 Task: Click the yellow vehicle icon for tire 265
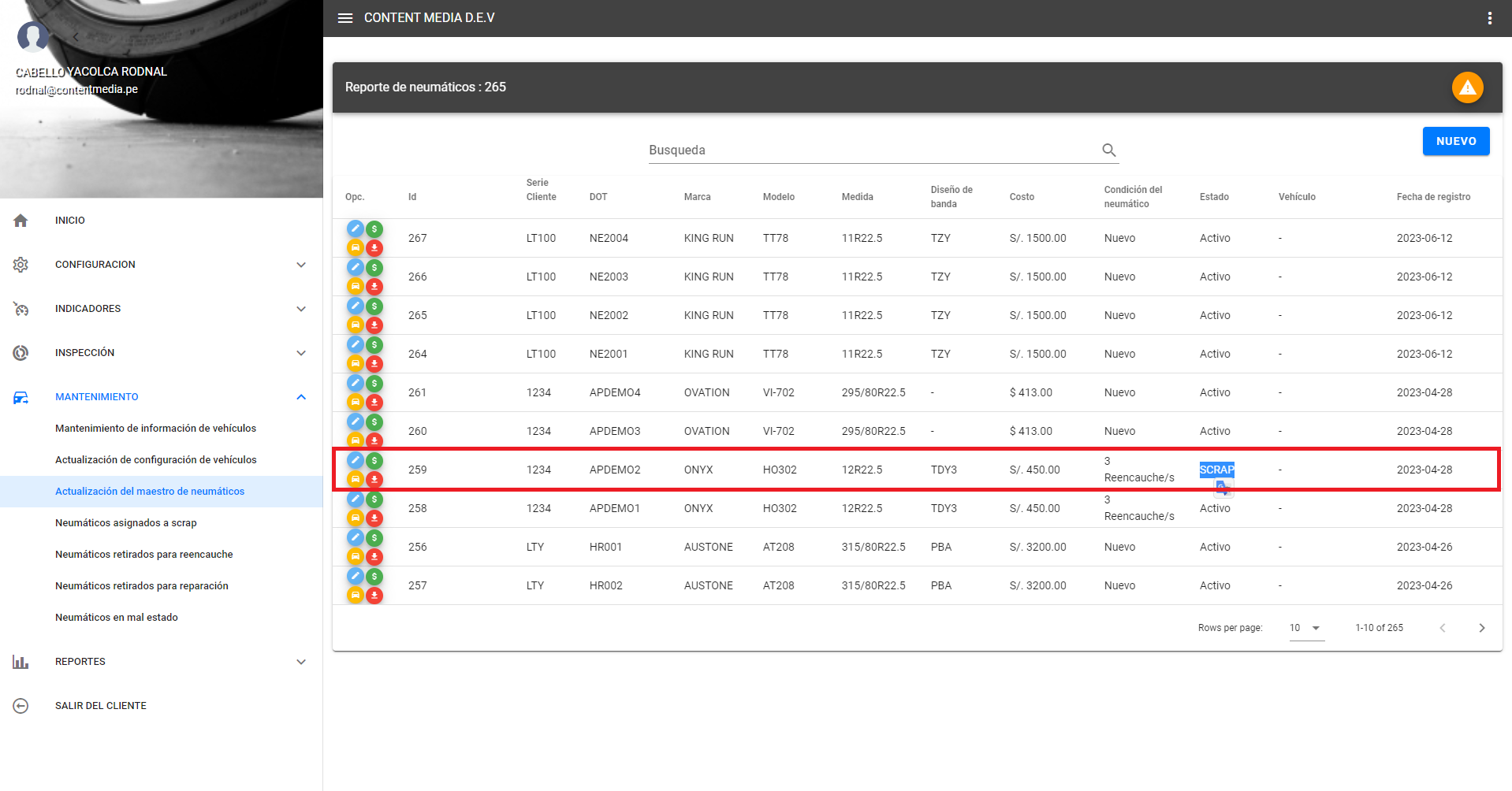pyautogui.click(x=356, y=325)
